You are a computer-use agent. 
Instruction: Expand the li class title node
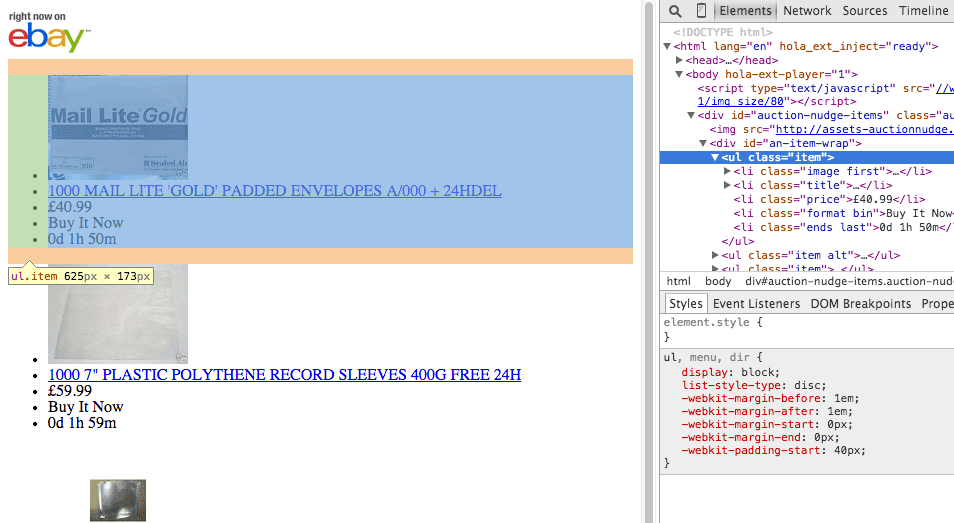727,185
